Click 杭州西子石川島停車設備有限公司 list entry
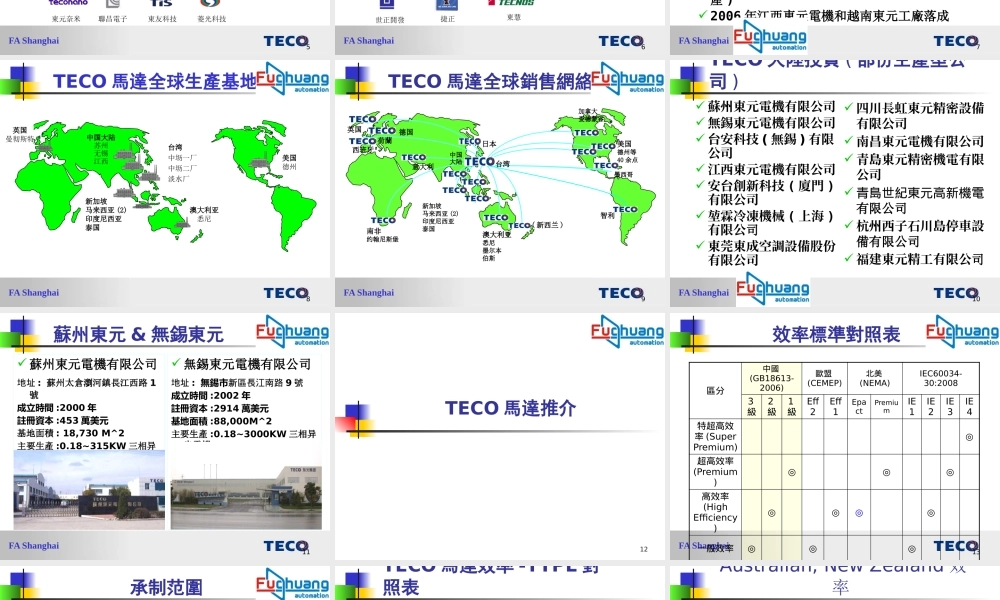Image resolution: width=1000 pixels, height=600 pixels. coord(919,233)
